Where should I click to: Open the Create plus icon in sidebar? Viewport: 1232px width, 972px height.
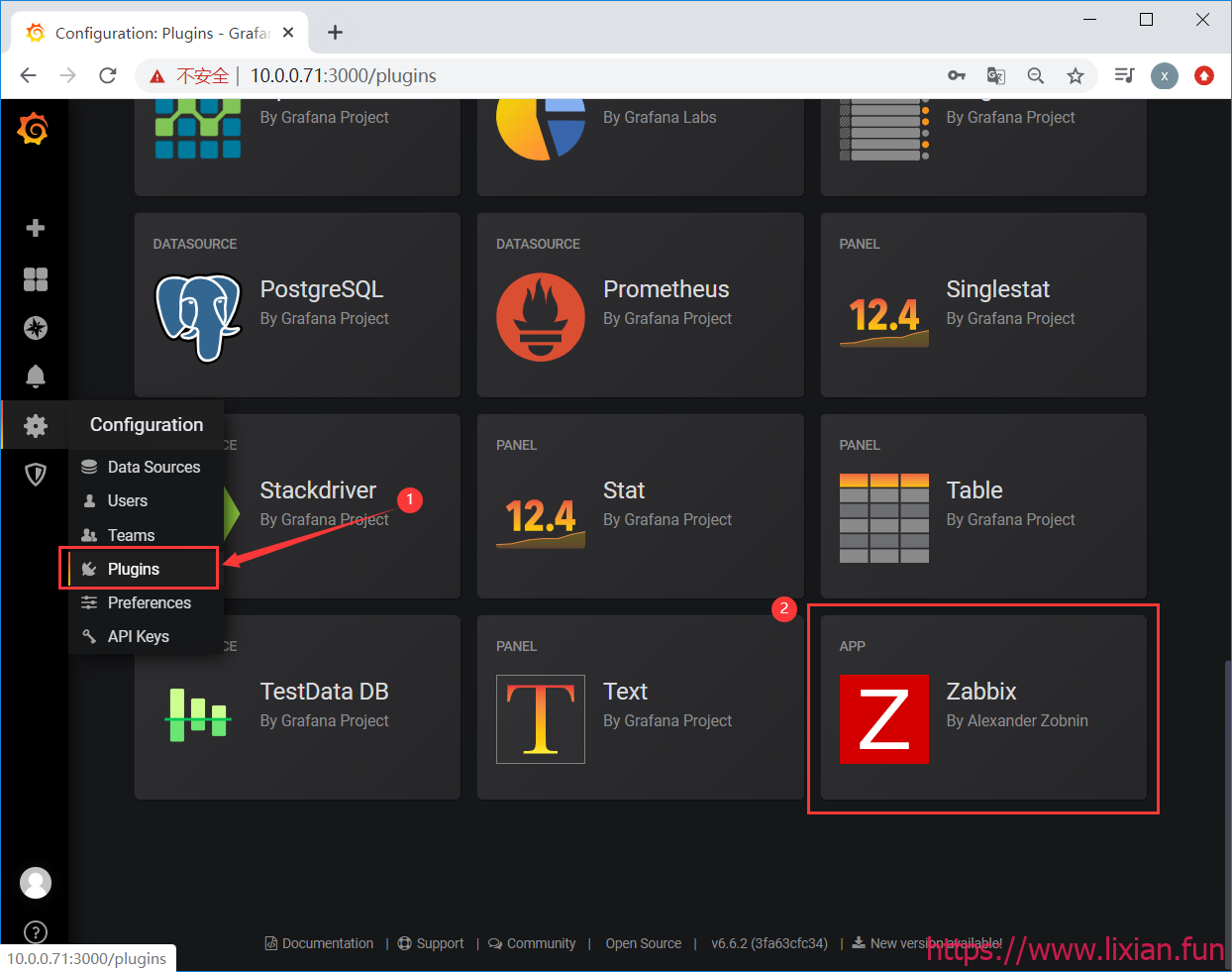pos(36,228)
